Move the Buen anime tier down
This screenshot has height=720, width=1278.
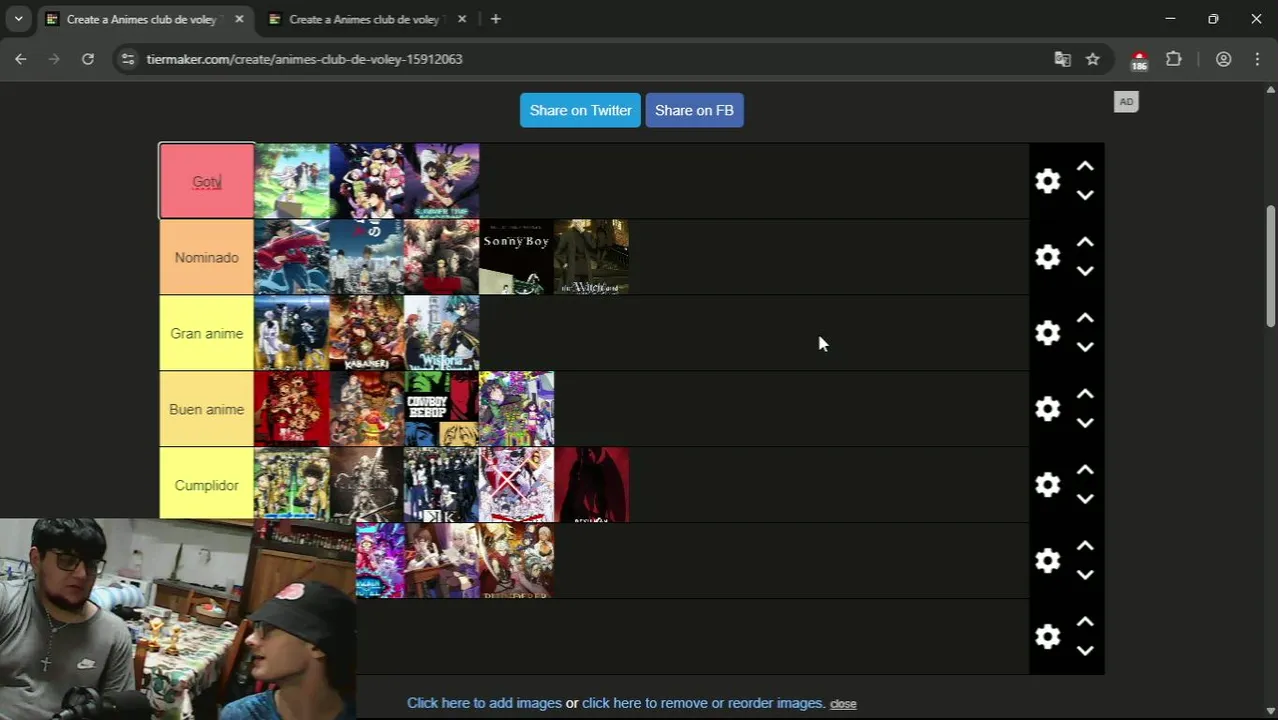pos(1085,423)
